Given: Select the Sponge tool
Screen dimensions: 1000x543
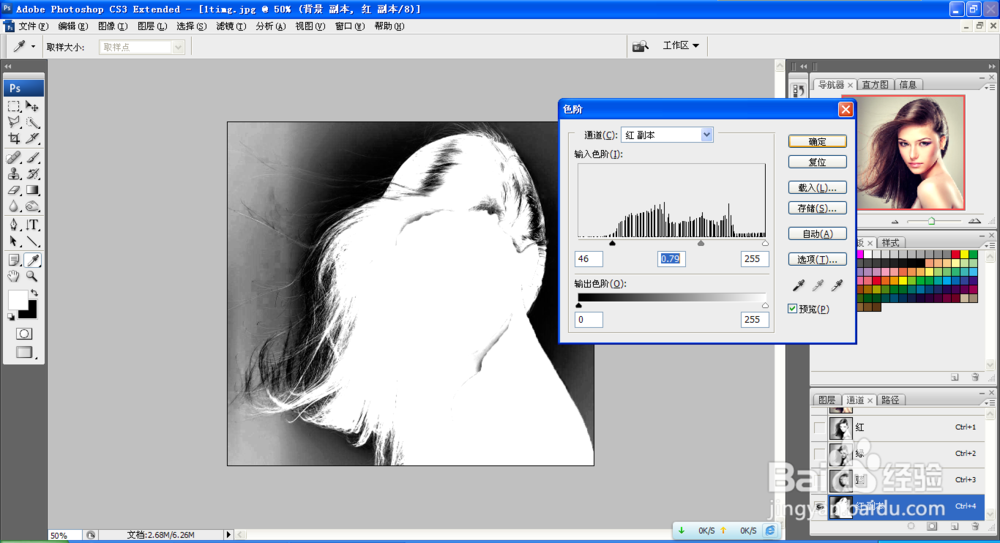Looking at the screenshot, I should coord(33,205).
